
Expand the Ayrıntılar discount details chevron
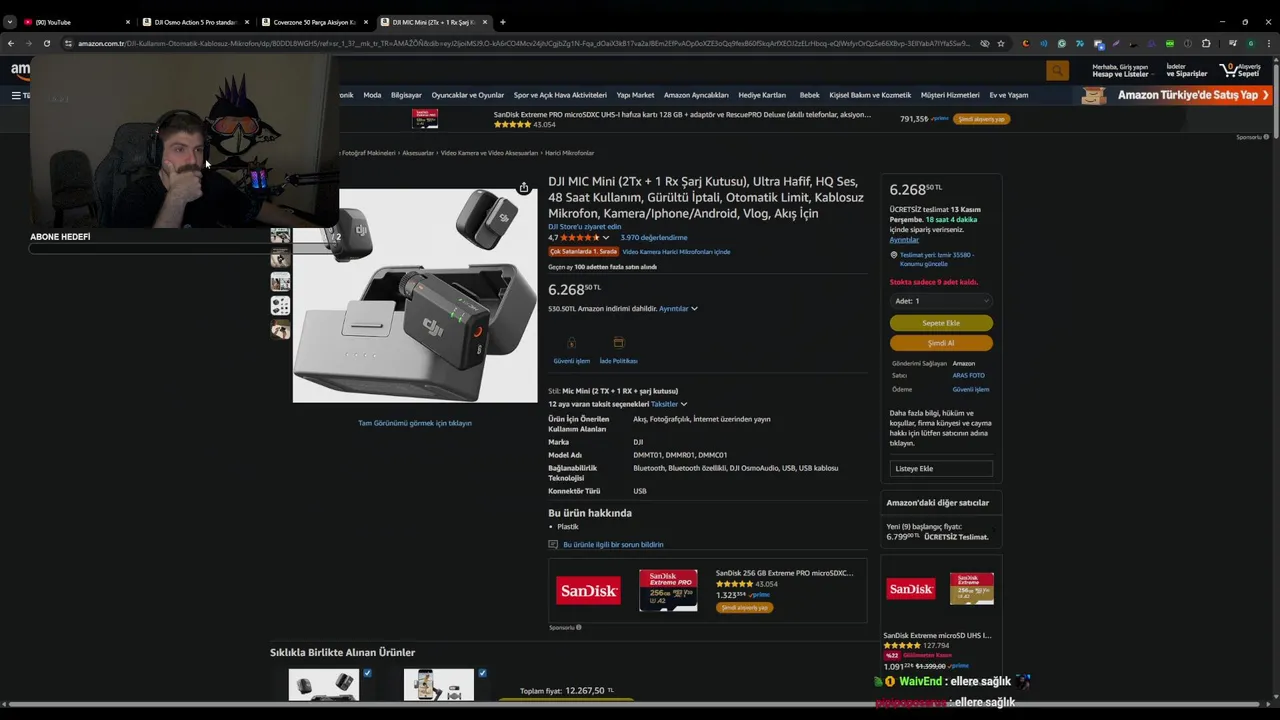694,309
